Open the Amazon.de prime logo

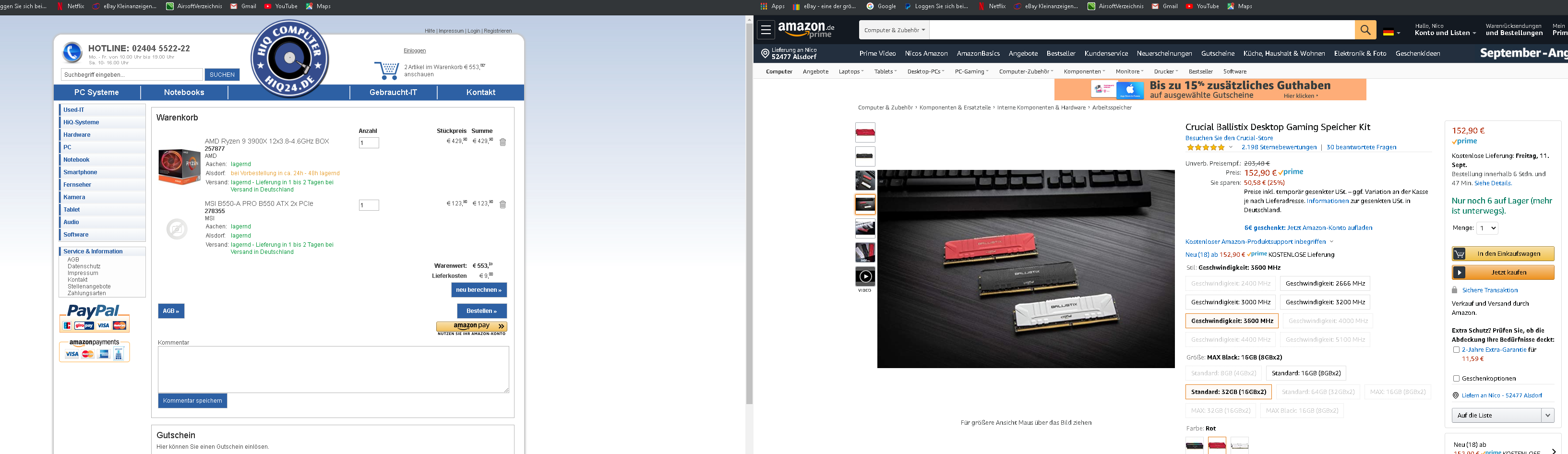(x=806, y=29)
